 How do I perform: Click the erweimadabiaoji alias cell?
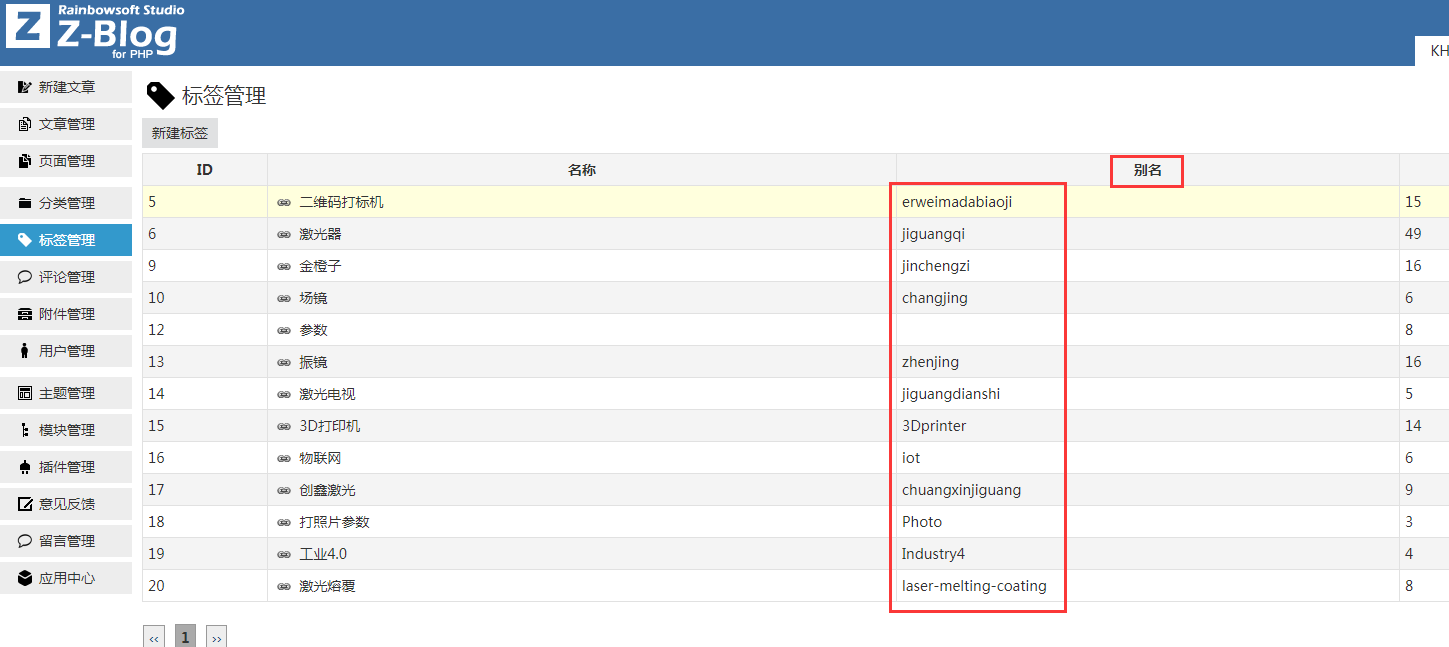[957, 202]
